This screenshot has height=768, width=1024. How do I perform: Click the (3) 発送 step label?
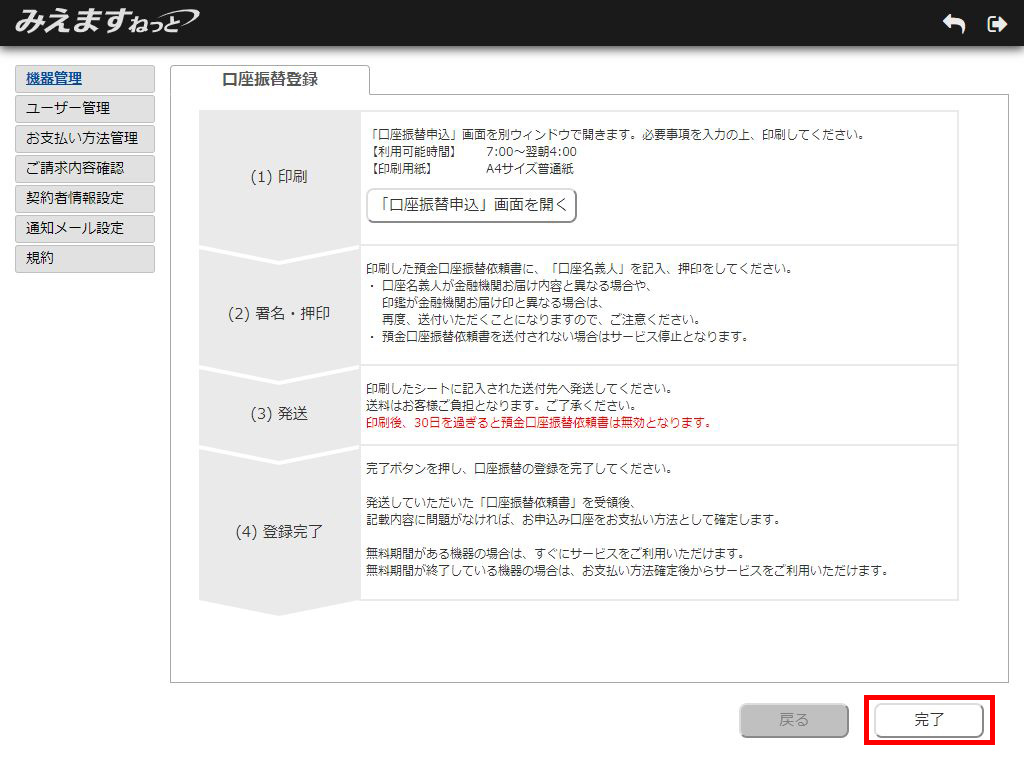(279, 413)
